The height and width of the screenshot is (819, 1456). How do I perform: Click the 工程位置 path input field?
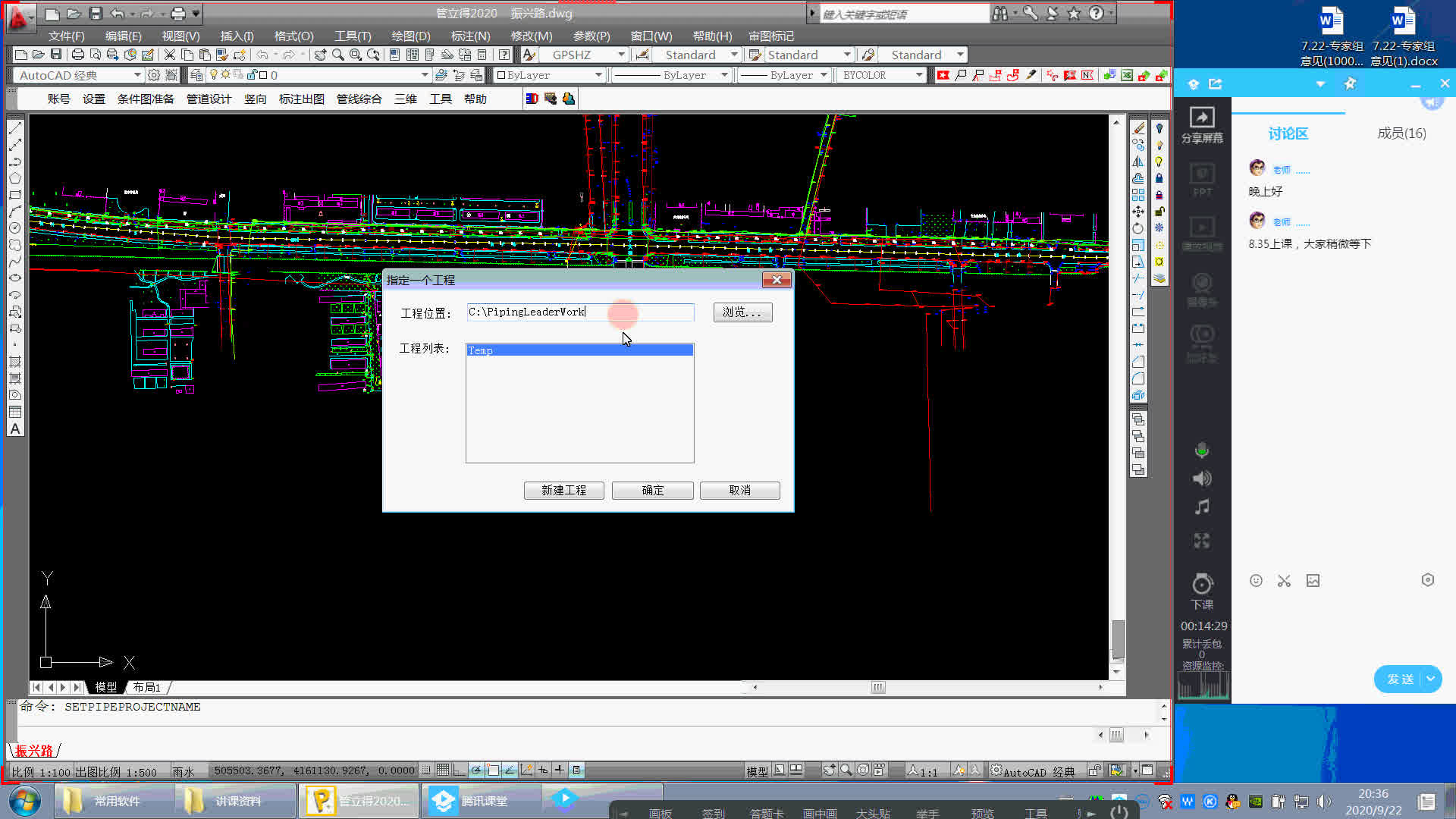579,312
